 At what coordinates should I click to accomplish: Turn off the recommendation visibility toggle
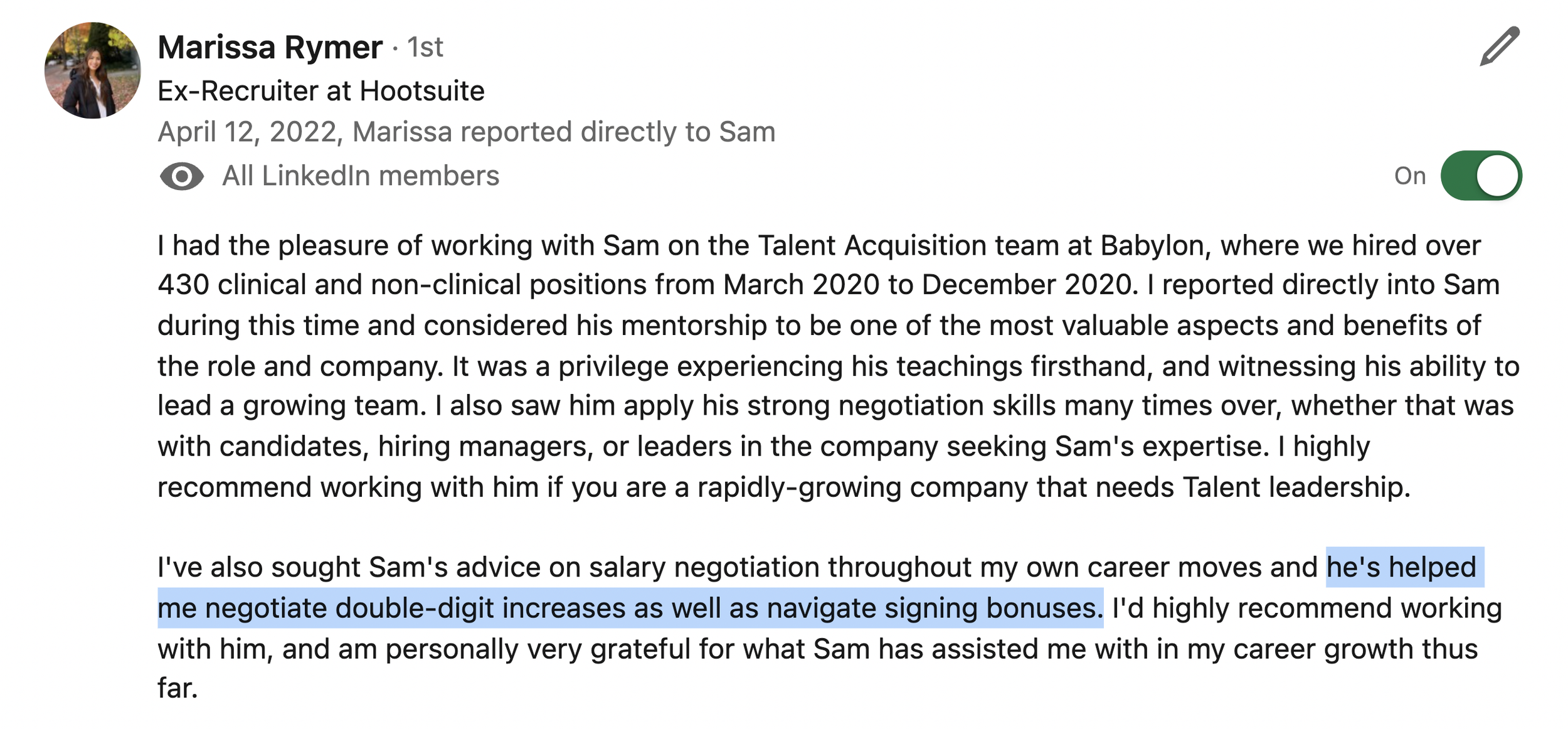click(x=1481, y=176)
